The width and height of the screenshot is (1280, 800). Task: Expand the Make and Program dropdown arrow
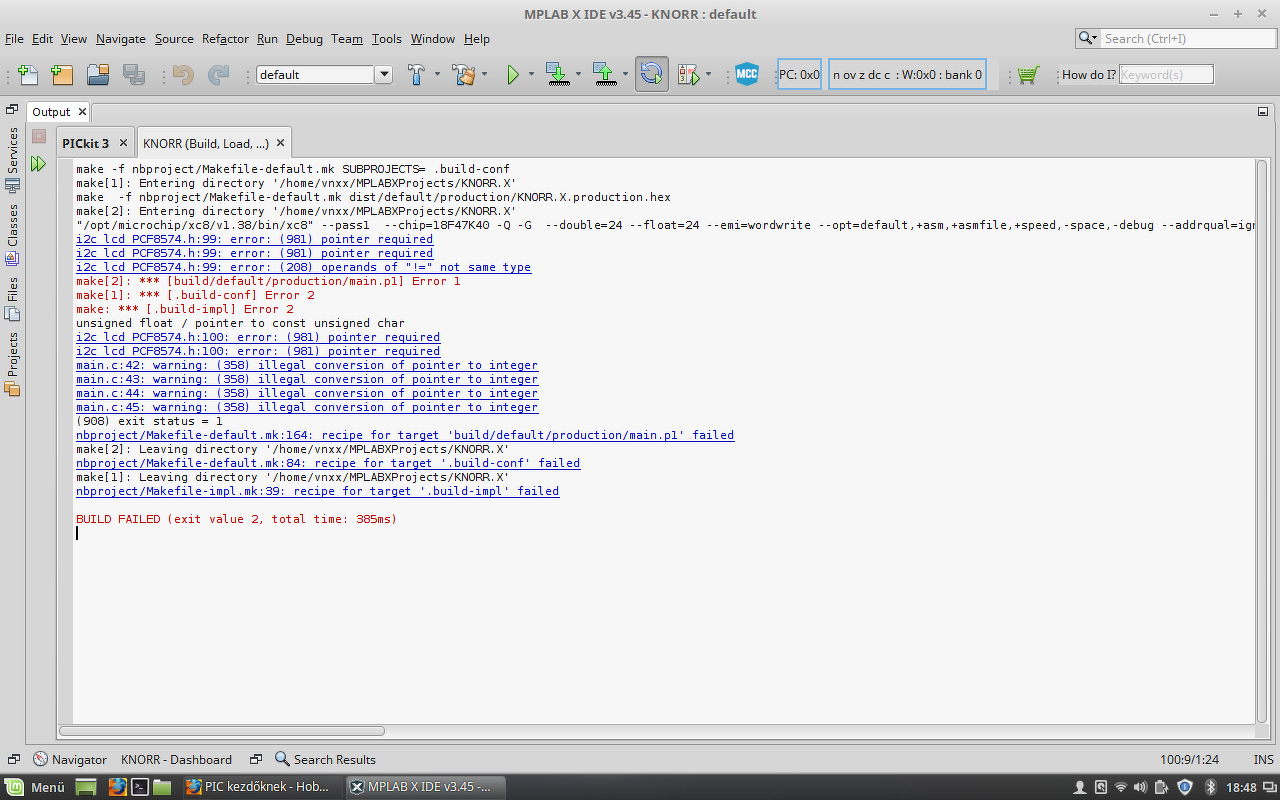click(x=577, y=75)
